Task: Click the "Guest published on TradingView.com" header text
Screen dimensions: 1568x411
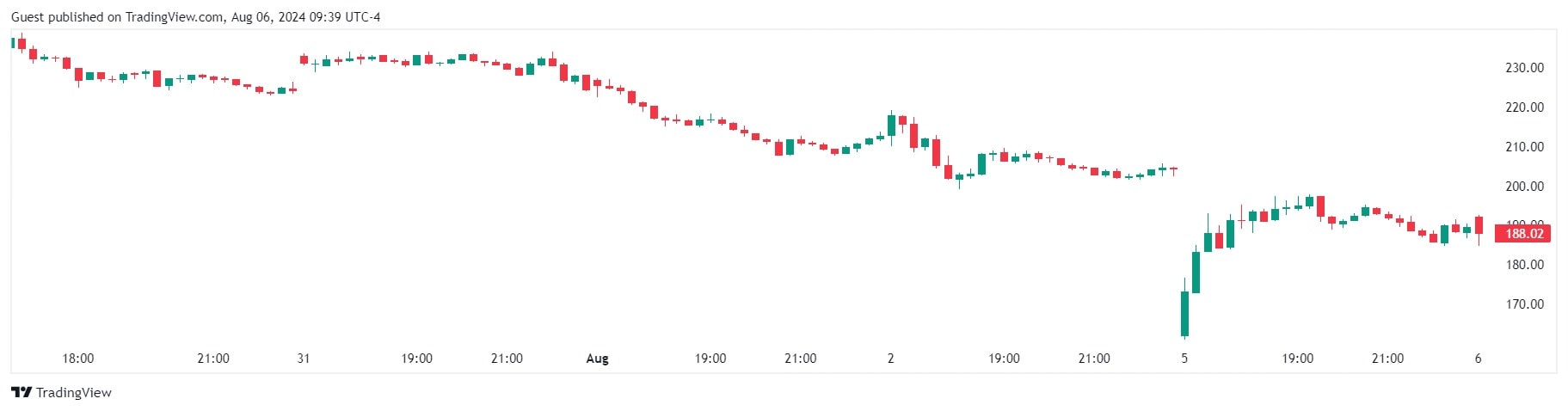Action: click(x=117, y=17)
